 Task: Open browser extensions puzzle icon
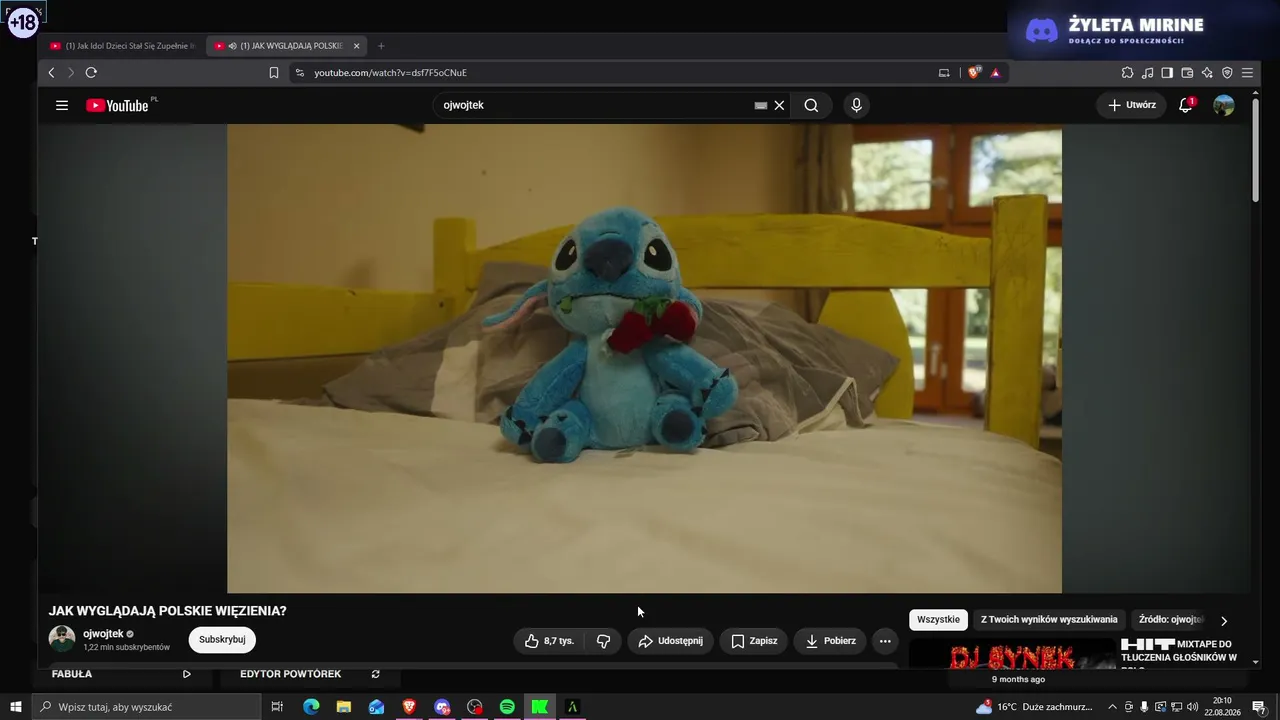pyautogui.click(x=1128, y=72)
